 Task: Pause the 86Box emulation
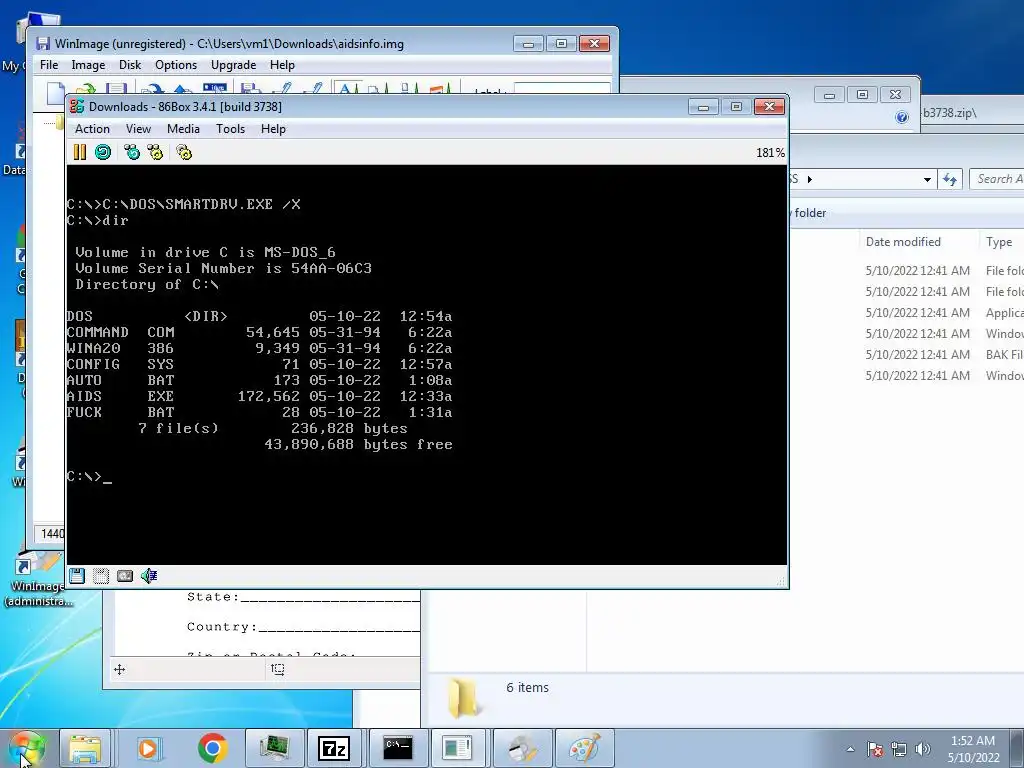80,152
